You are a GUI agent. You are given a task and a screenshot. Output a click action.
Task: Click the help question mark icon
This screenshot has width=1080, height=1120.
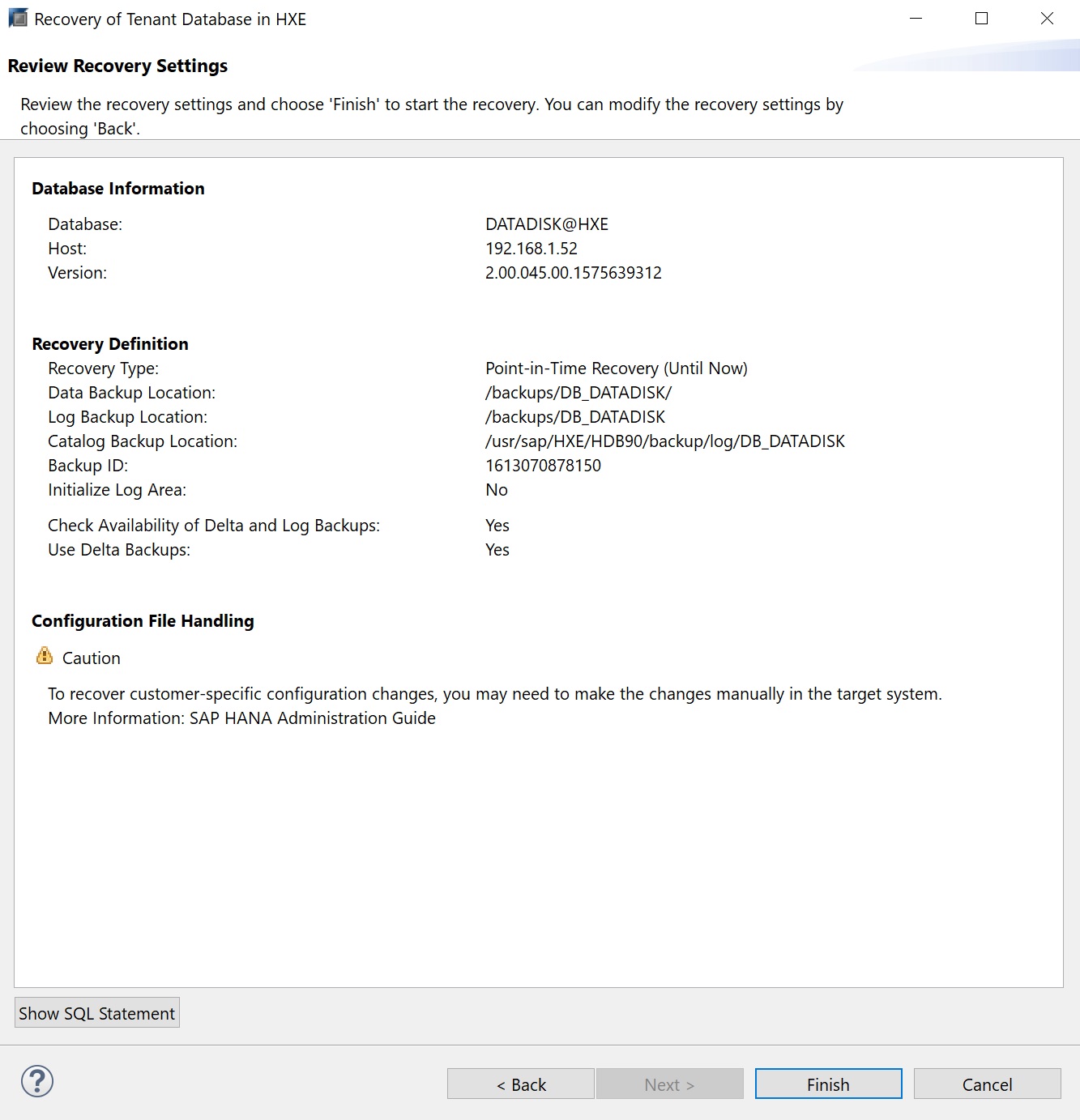click(37, 1082)
